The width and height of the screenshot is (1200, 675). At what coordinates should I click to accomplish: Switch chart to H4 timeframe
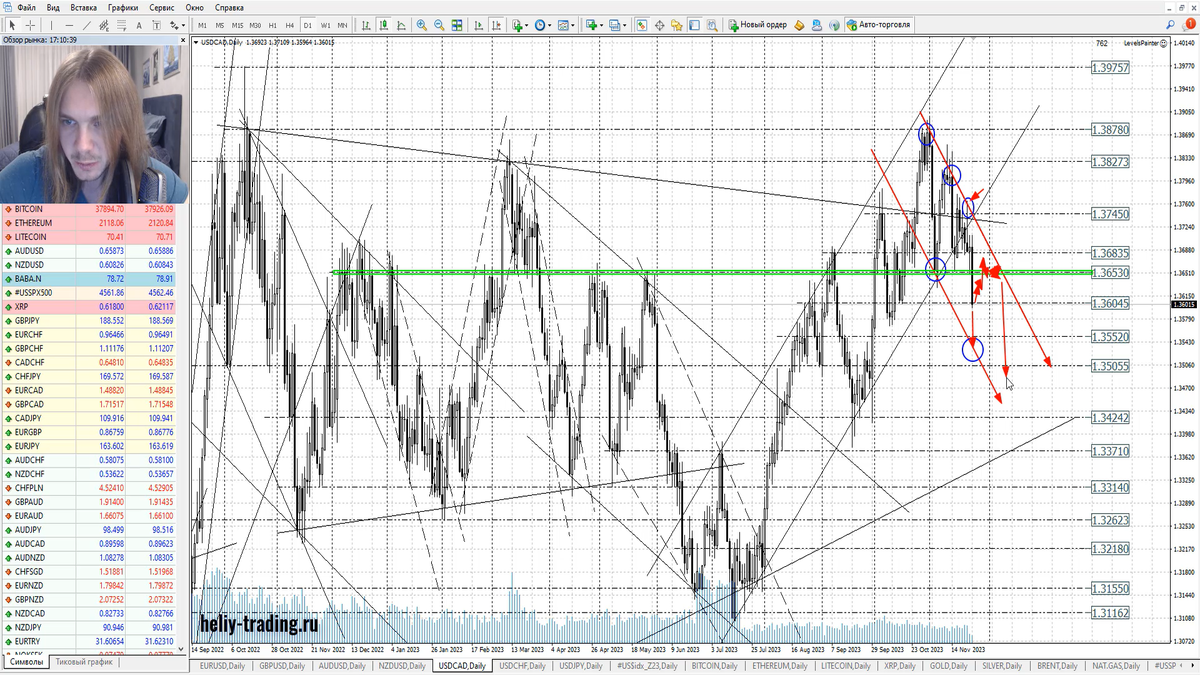(x=290, y=24)
